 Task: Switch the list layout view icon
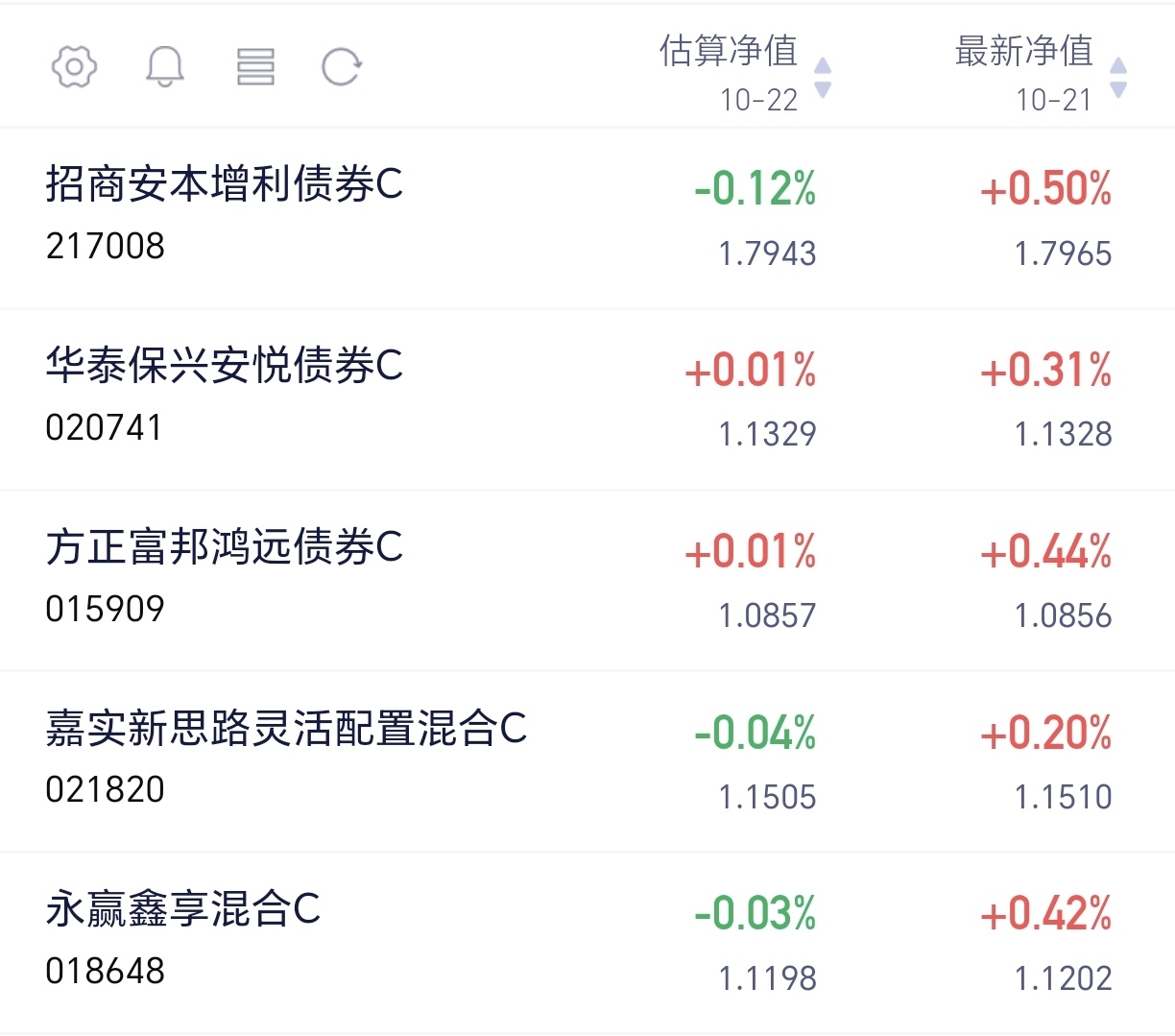255,67
